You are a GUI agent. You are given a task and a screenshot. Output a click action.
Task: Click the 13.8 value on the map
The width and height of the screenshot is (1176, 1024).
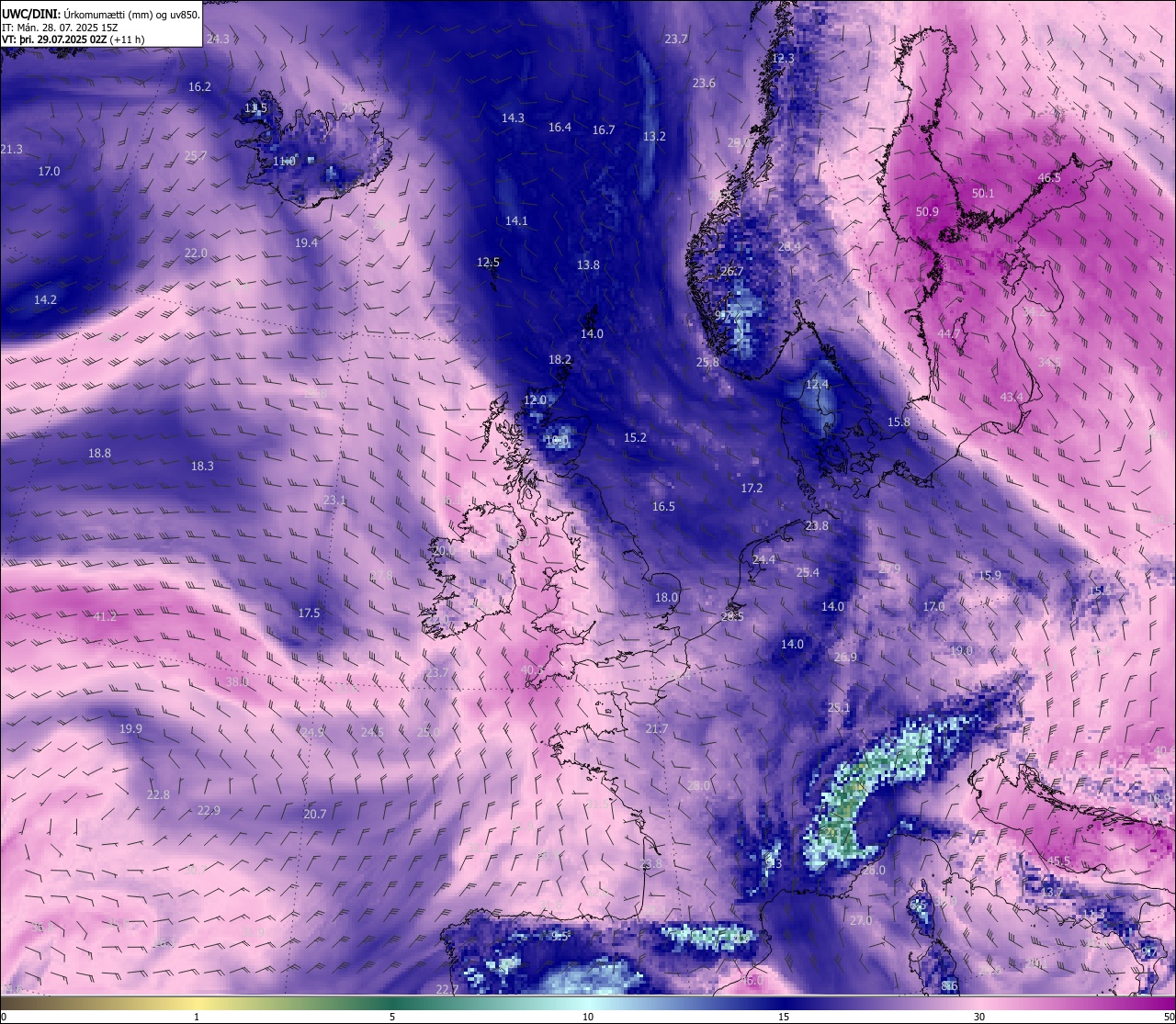click(588, 265)
